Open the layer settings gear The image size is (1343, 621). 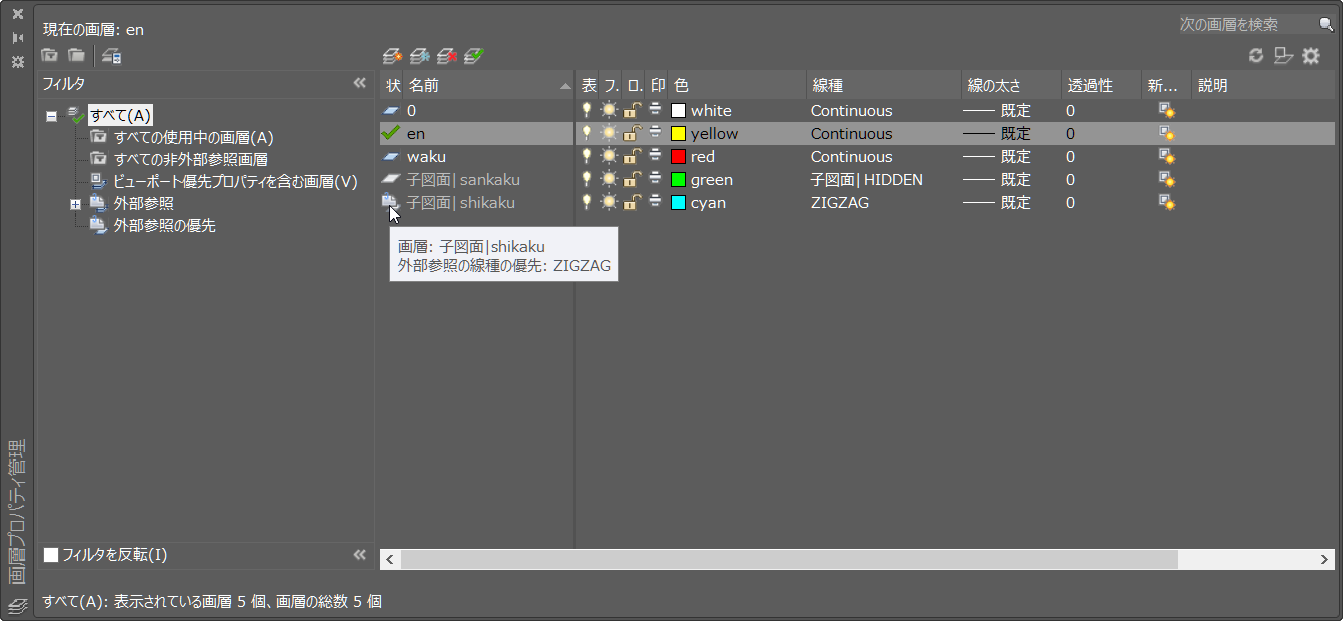(x=1311, y=56)
